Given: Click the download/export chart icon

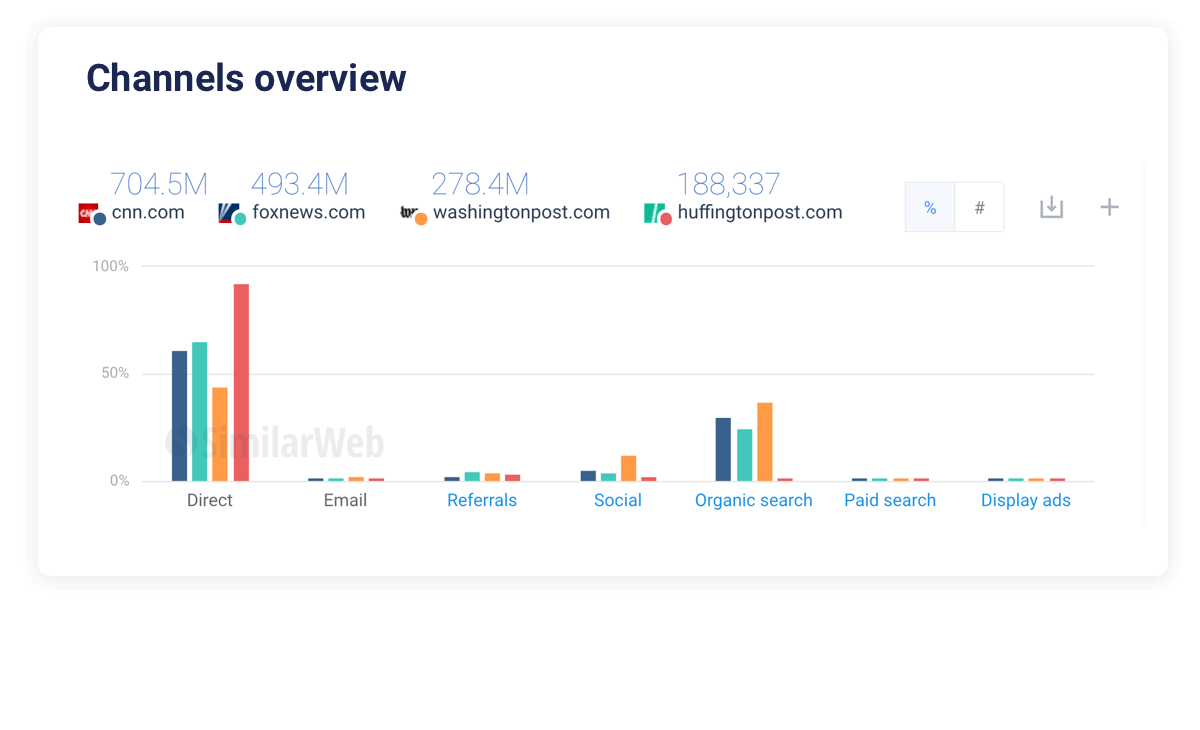Looking at the screenshot, I should [x=1051, y=206].
